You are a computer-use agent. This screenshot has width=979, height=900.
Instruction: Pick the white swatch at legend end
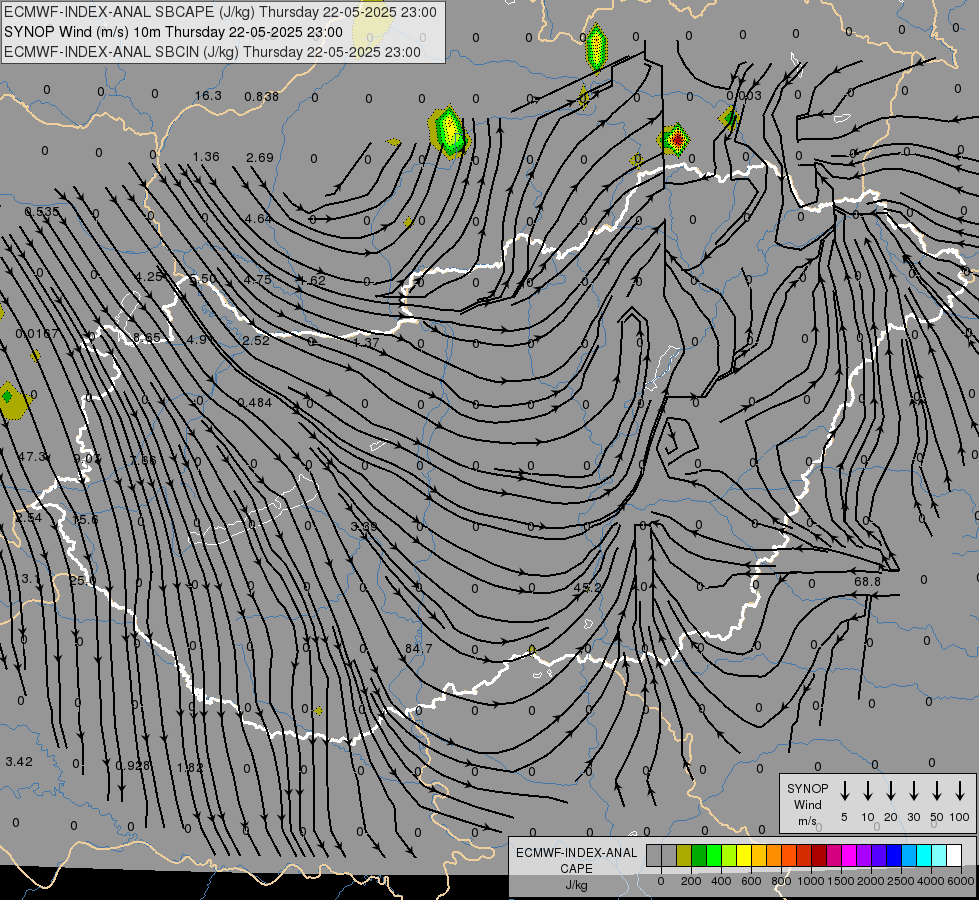[953, 856]
